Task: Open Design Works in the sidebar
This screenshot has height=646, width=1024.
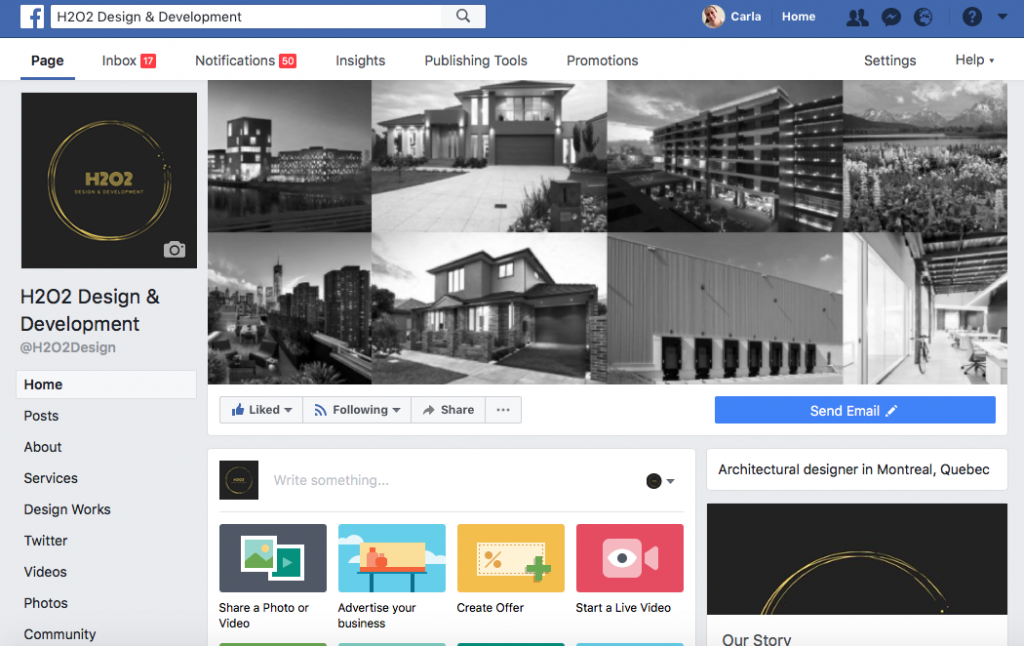Action: (67, 509)
